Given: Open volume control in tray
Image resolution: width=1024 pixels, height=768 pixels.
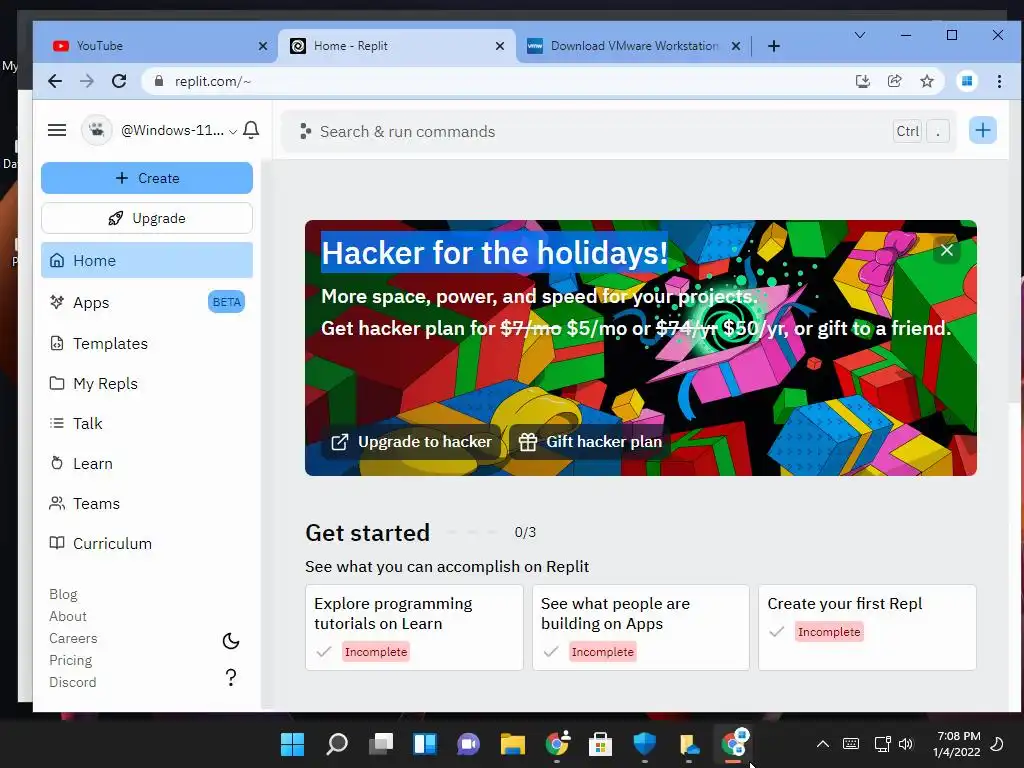Looking at the screenshot, I should (x=905, y=744).
